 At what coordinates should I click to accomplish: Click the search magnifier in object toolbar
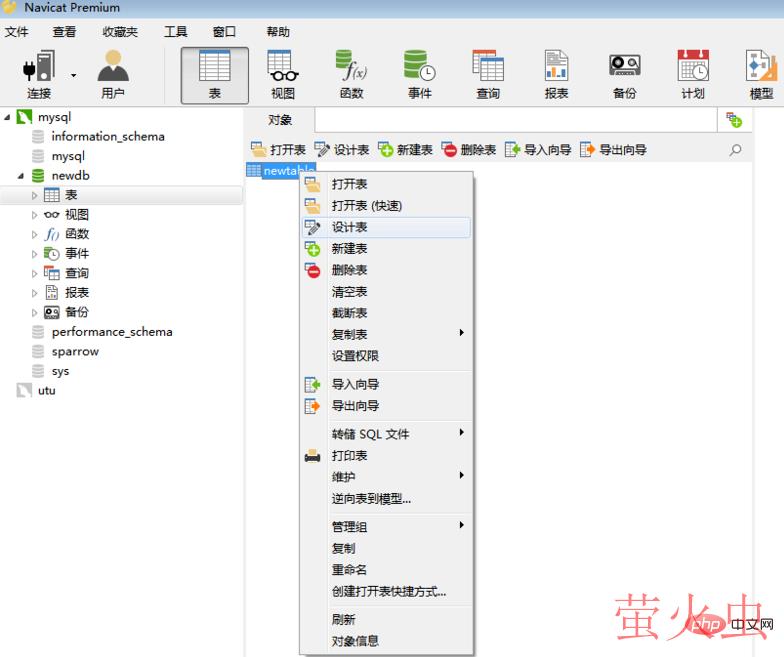pos(735,150)
